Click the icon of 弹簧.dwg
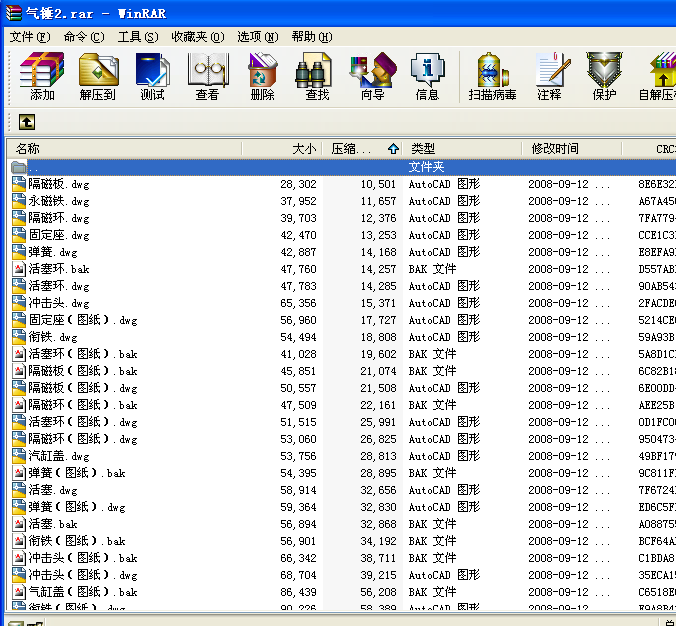This screenshot has width=676, height=626. pyautogui.click(x=19, y=252)
